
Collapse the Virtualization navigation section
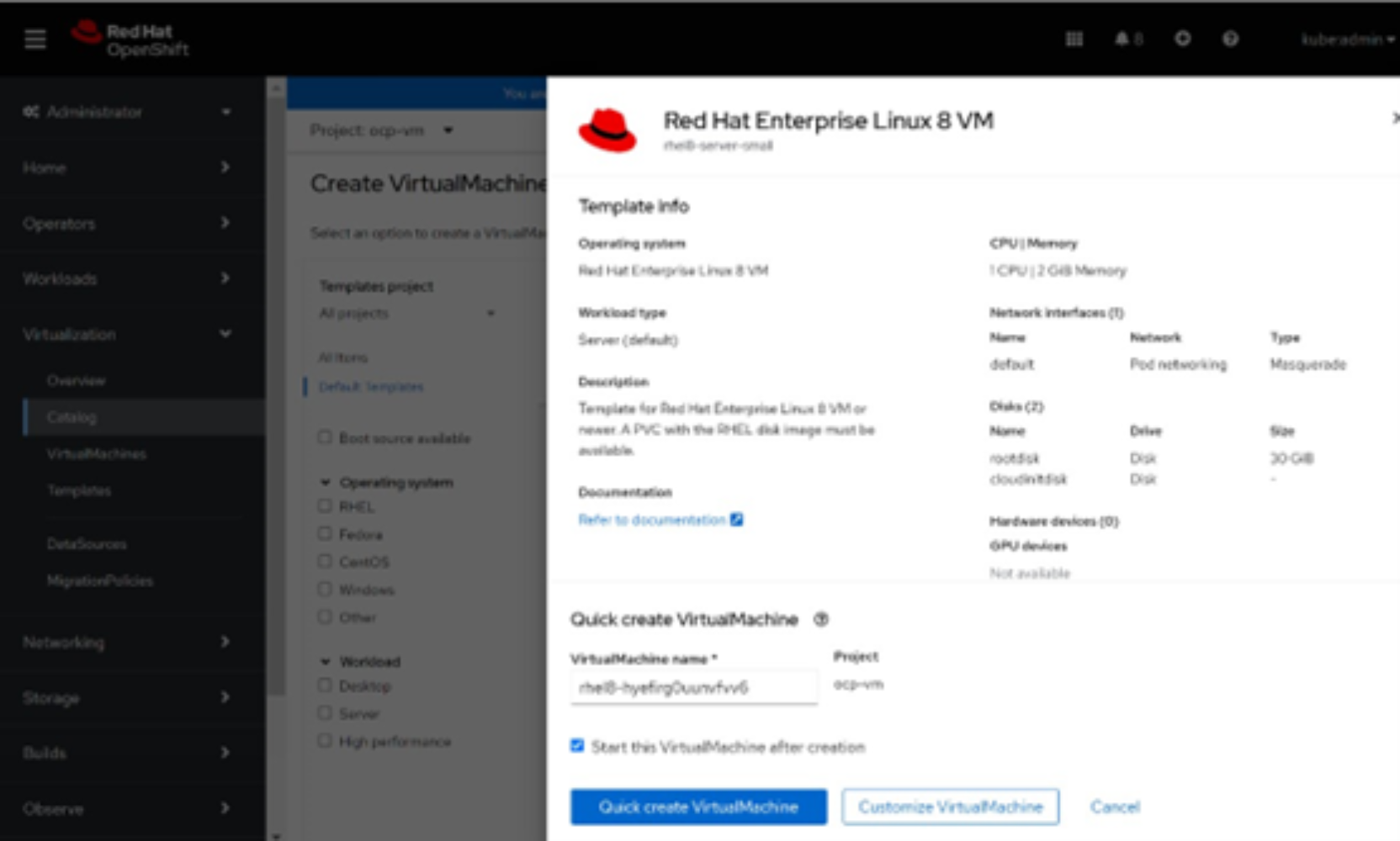(x=126, y=335)
